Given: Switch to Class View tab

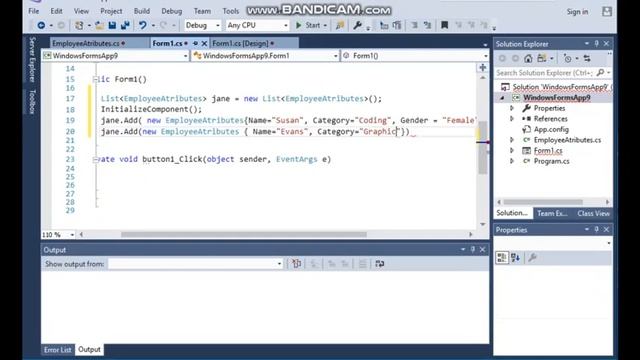Looking at the screenshot, I should coord(593,213).
